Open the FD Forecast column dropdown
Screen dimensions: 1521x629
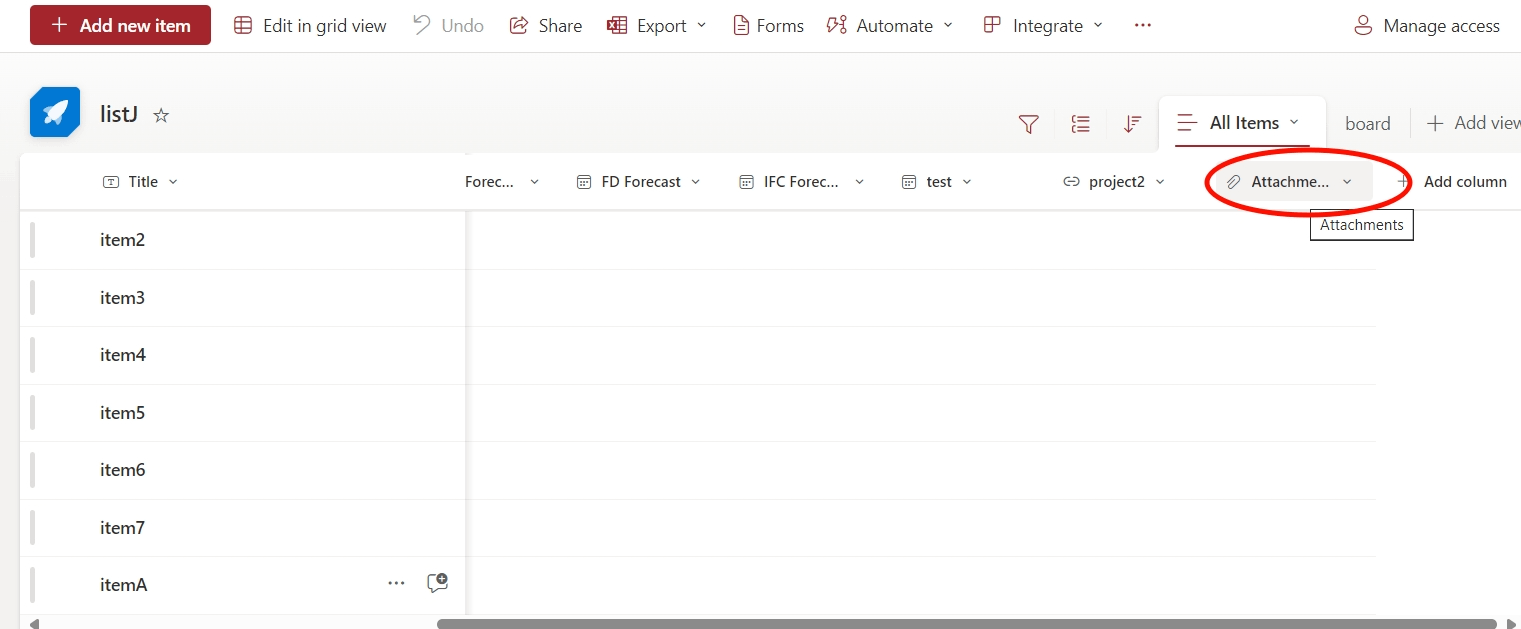point(696,182)
